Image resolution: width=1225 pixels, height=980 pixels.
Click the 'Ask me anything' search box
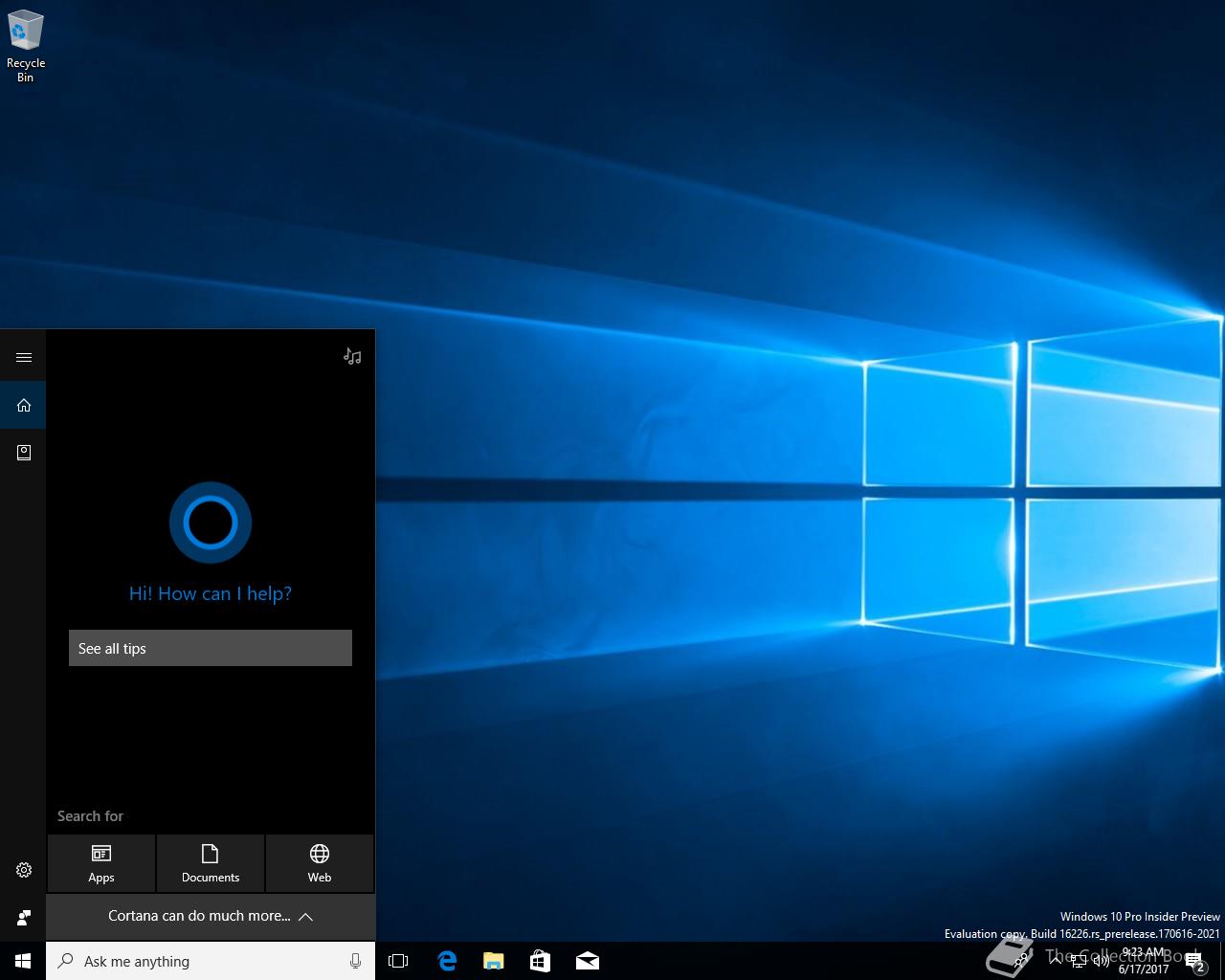[x=211, y=961]
